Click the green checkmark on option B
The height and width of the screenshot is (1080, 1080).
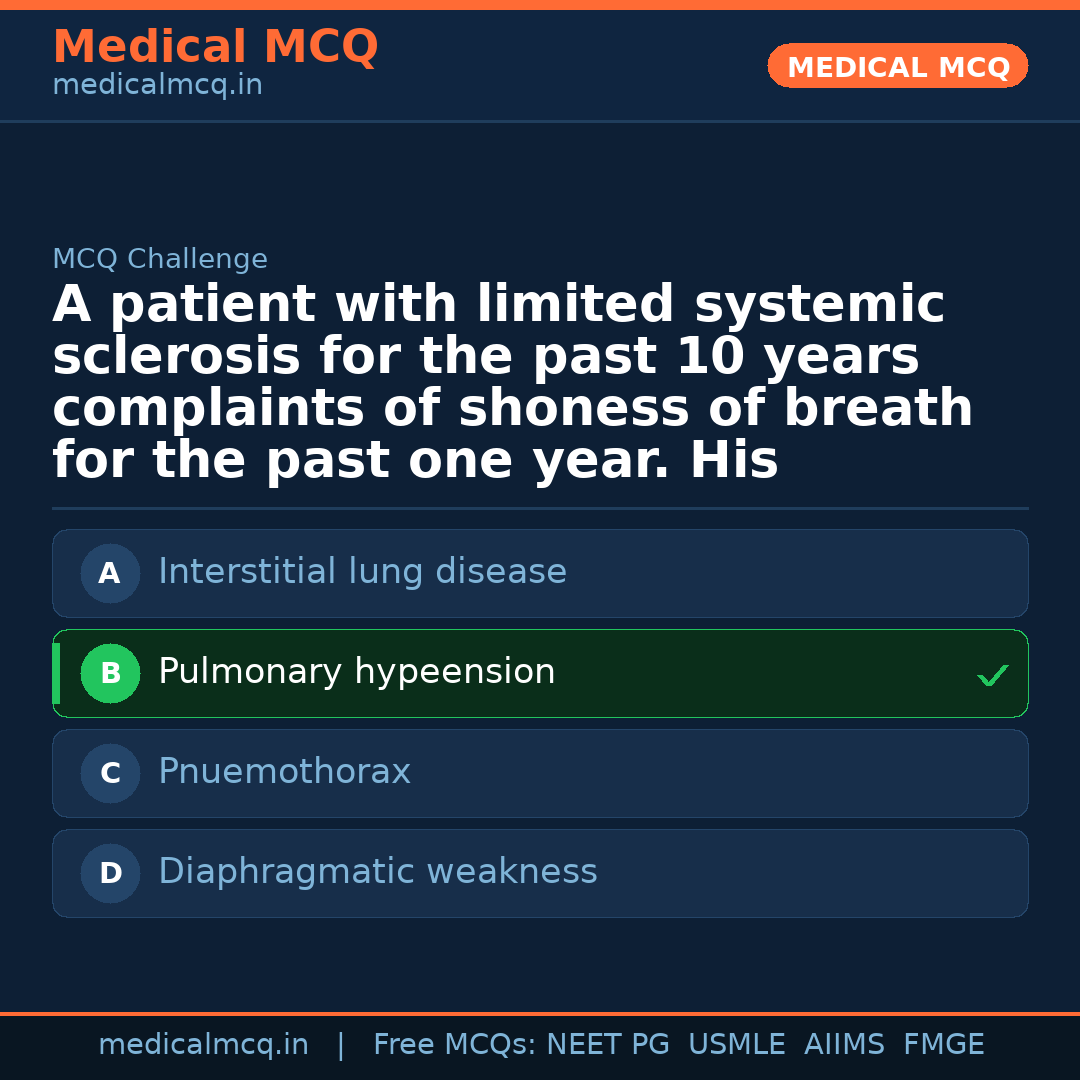[992, 676]
